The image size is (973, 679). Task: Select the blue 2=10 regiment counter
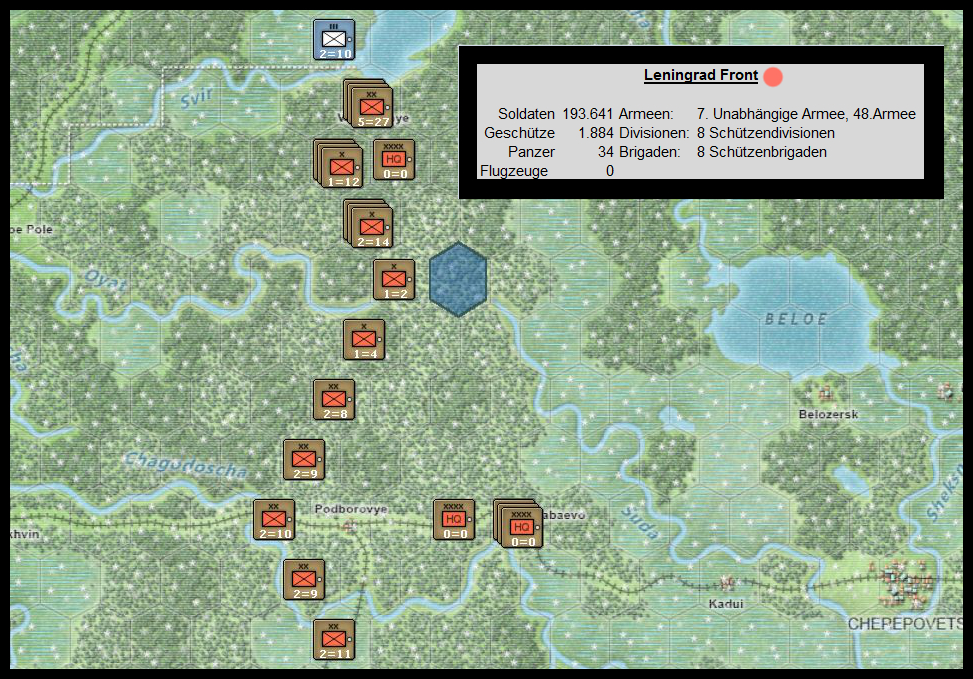click(x=334, y=40)
